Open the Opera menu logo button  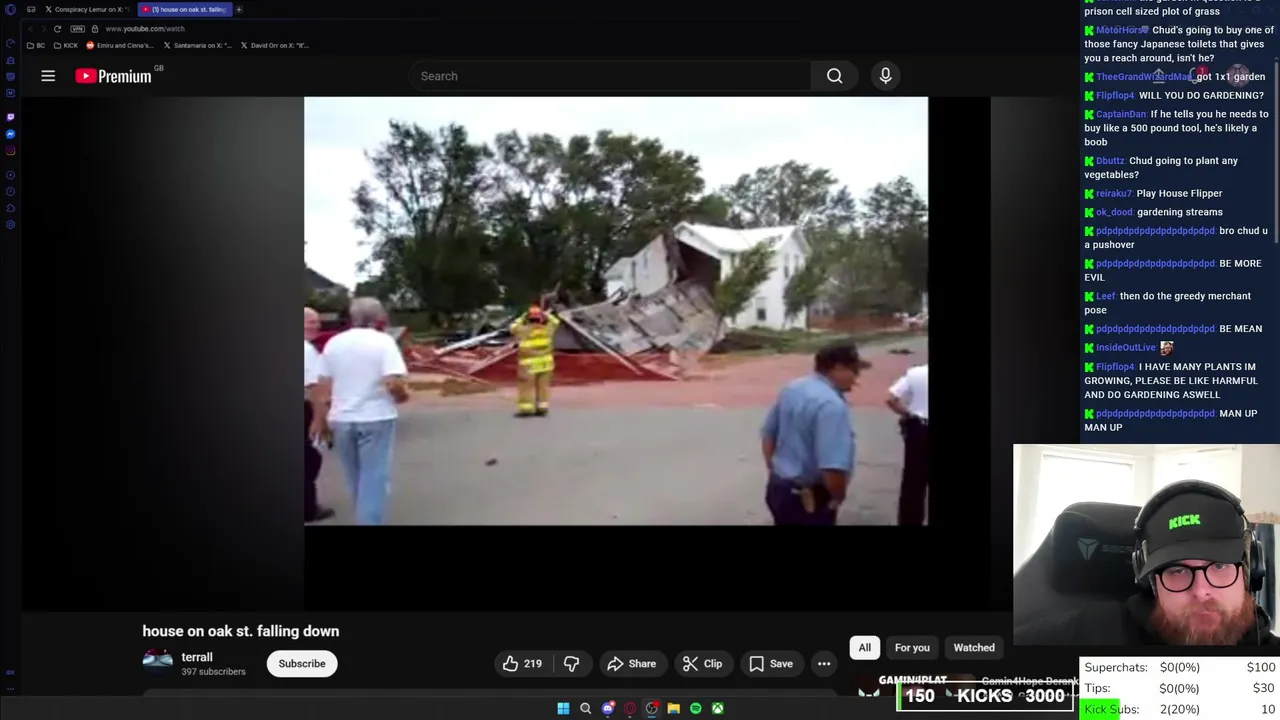10,10
